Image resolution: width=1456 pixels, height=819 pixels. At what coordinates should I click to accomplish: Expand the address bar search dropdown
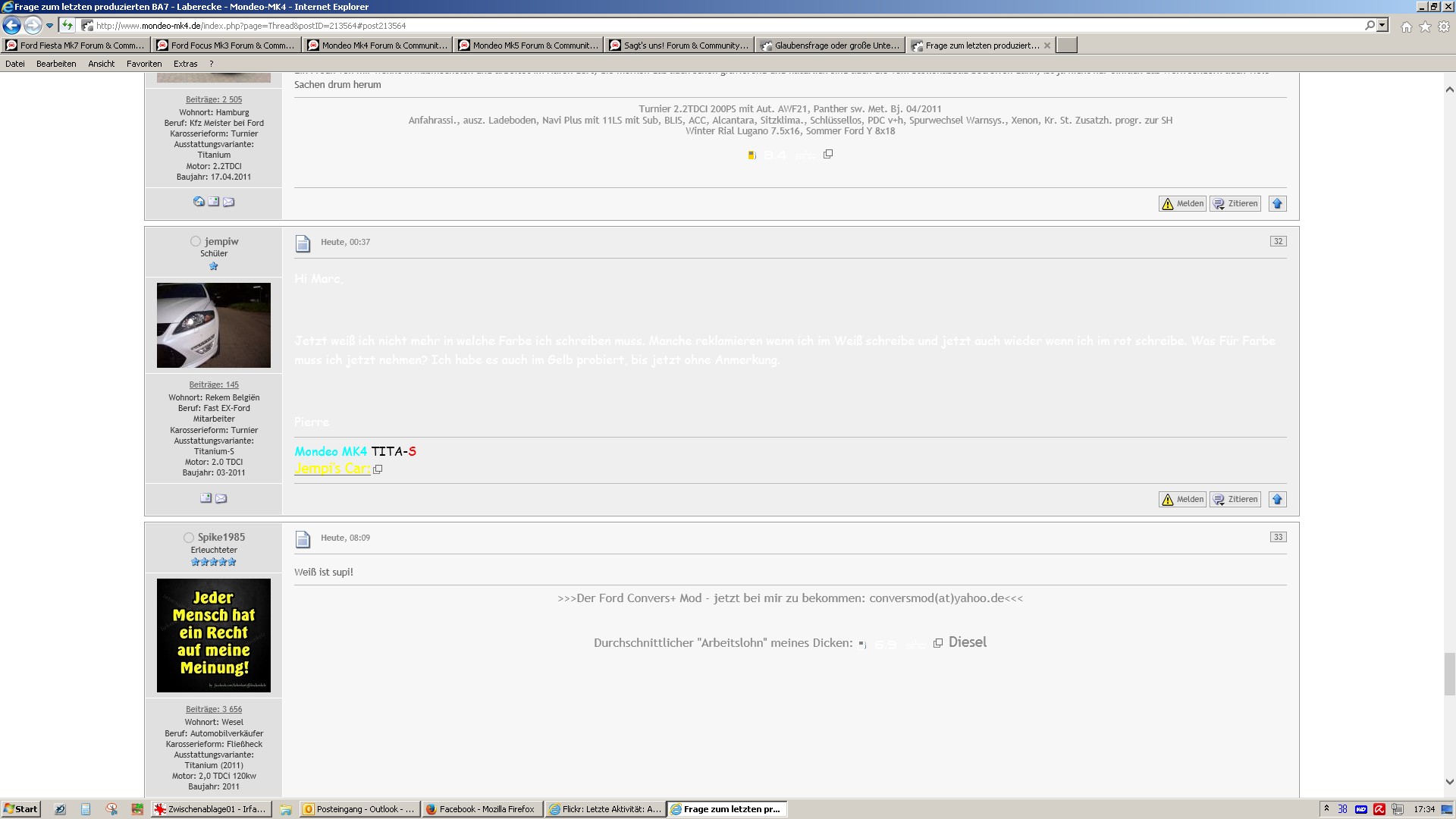pyautogui.click(x=1382, y=26)
